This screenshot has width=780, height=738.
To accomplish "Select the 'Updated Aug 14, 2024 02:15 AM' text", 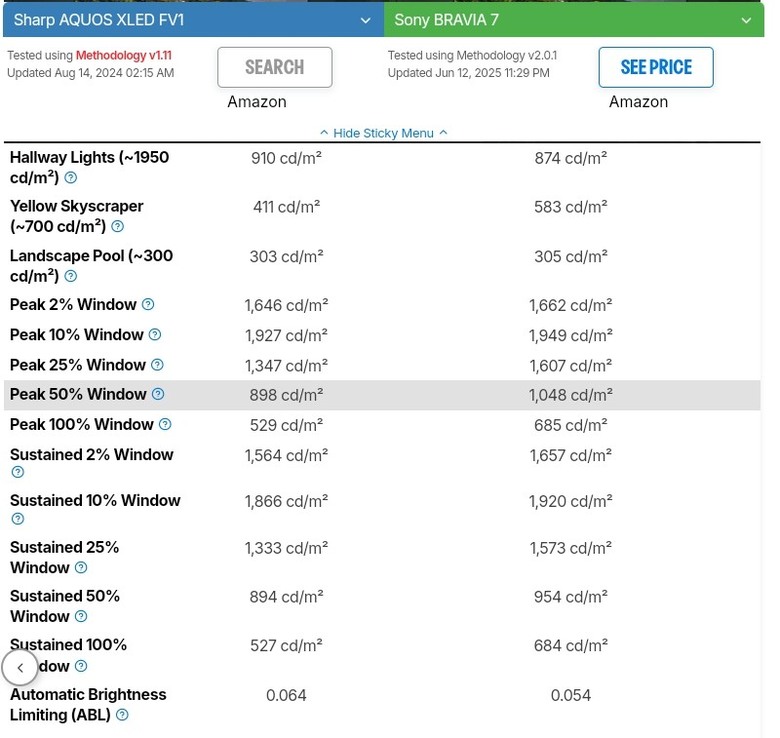I will [x=91, y=73].
